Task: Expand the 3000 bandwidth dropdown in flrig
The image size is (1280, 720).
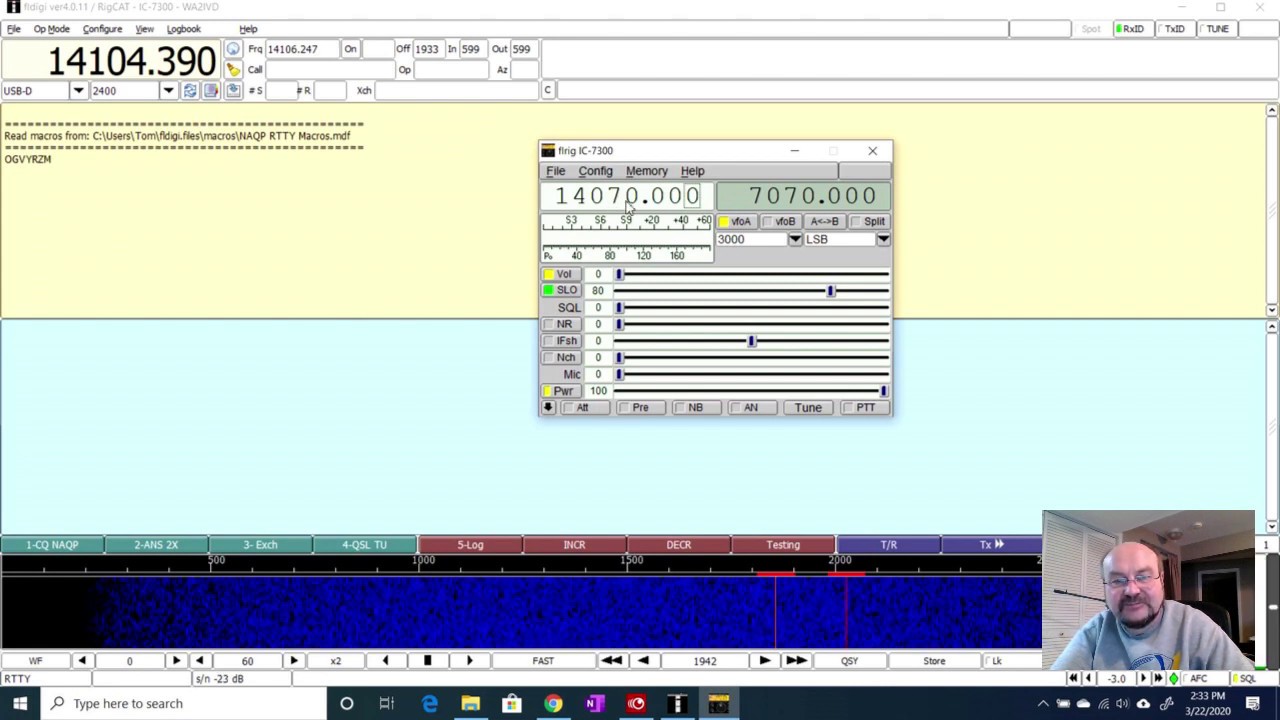Action: pyautogui.click(x=795, y=240)
